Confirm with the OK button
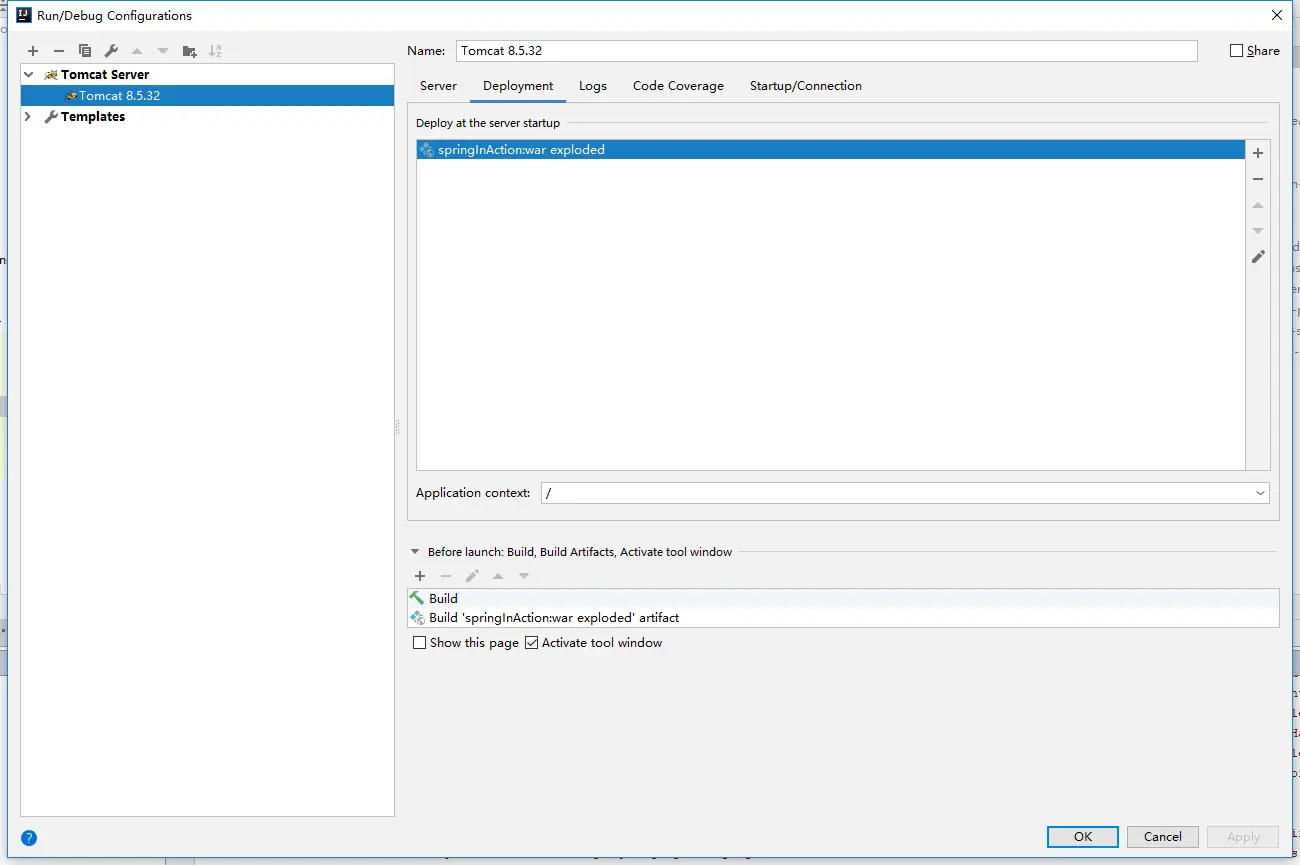This screenshot has height=865, width=1300. pos(1083,837)
